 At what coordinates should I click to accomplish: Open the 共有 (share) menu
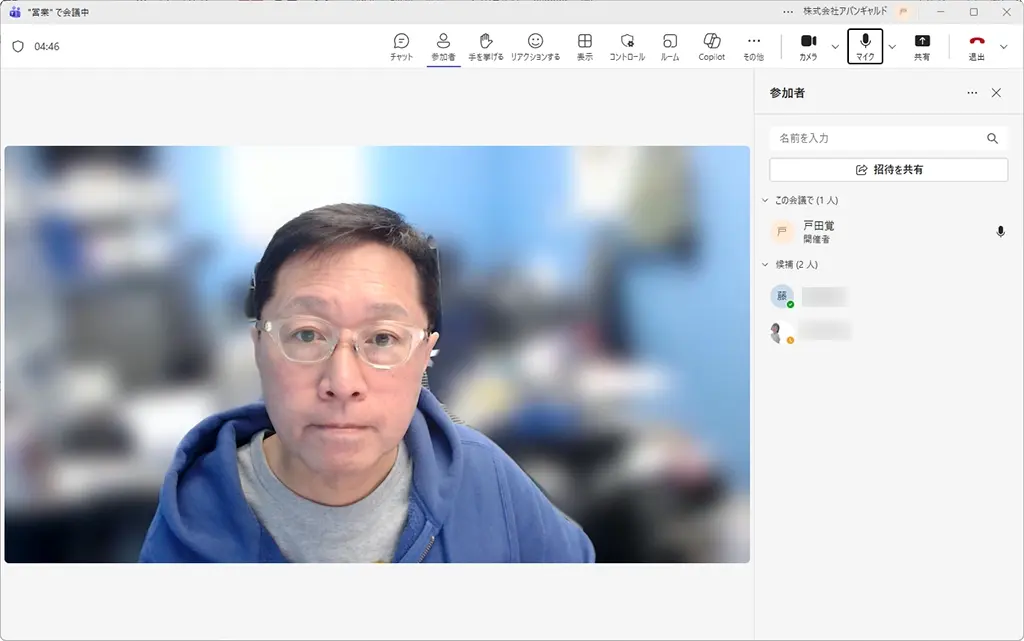pyautogui.click(x=922, y=46)
